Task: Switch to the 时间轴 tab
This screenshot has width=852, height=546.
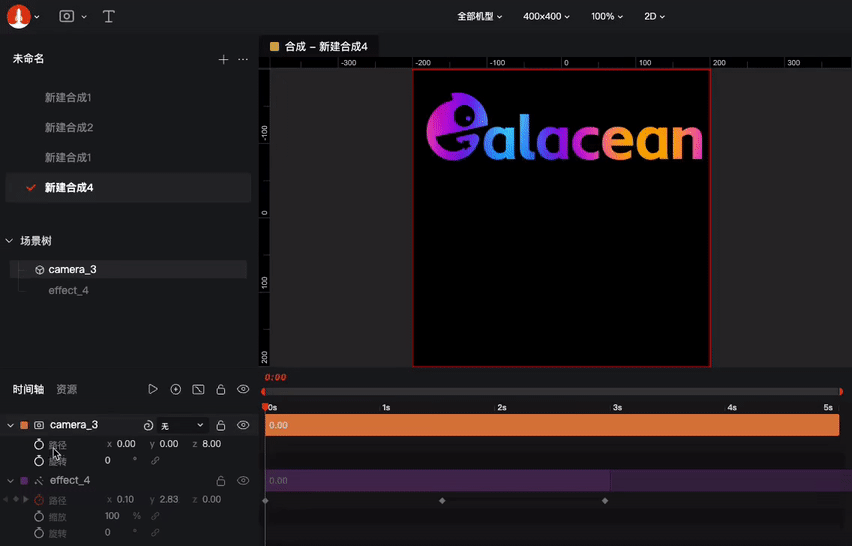Action: [28, 389]
